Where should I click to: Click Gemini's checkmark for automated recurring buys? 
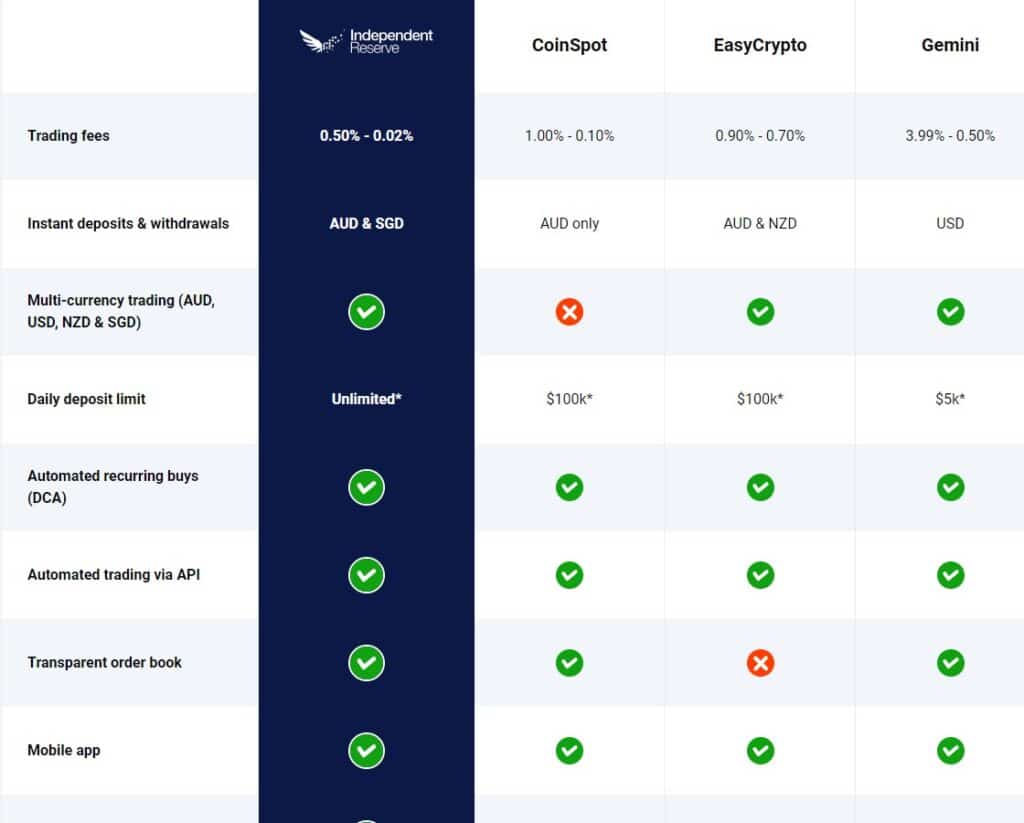click(951, 487)
